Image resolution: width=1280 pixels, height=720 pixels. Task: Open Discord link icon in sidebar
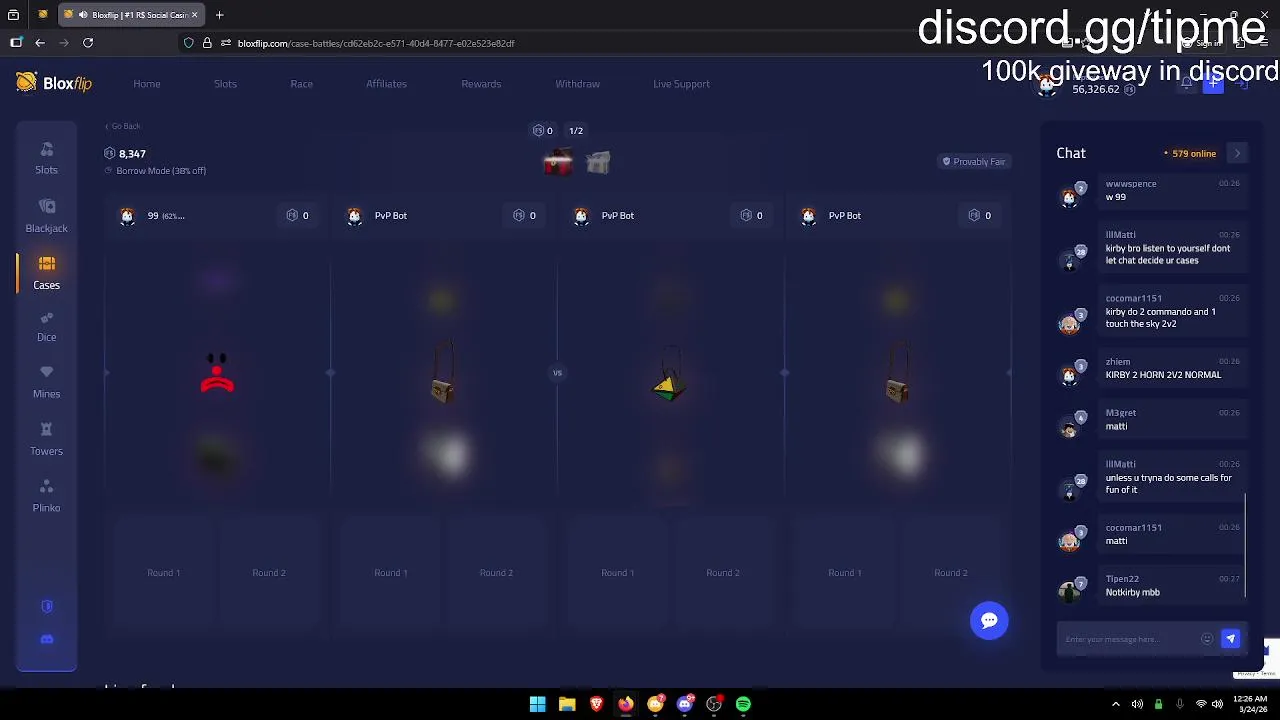[x=47, y=639]
